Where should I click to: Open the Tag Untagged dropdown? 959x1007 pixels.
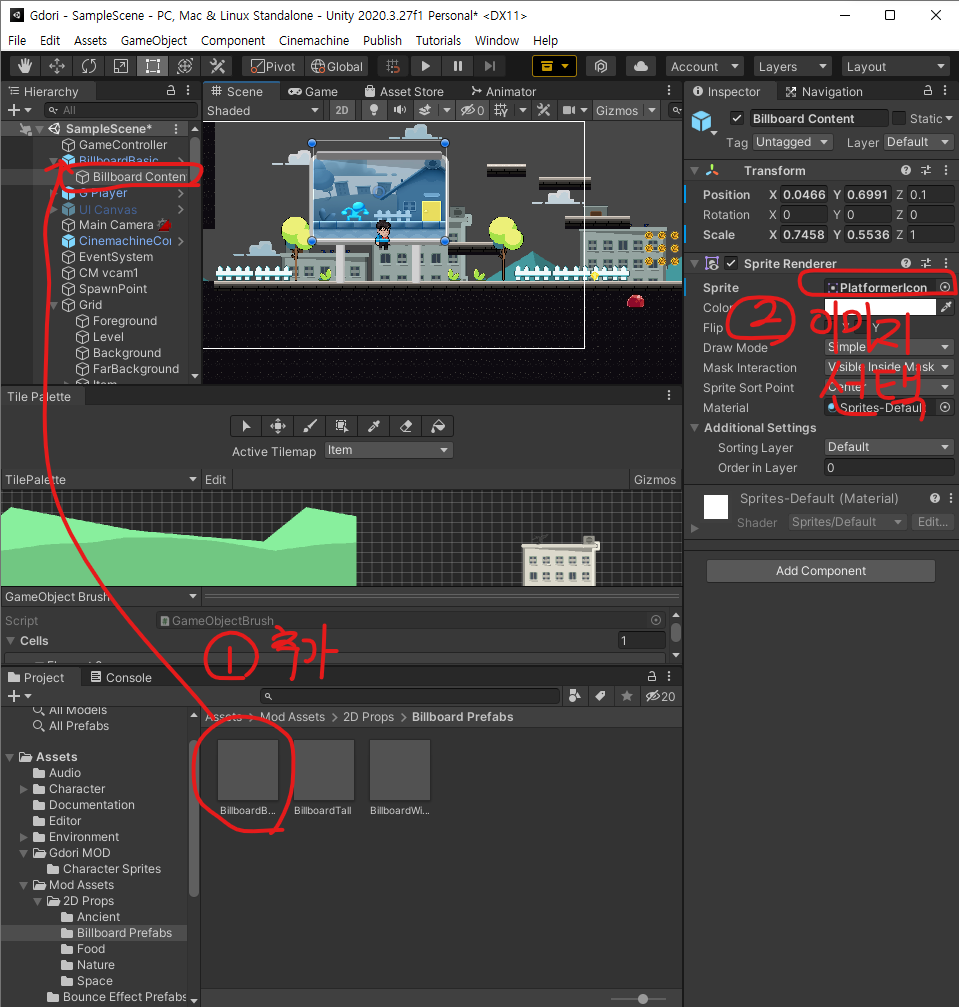pyautogui.click(x=793, y=142)
